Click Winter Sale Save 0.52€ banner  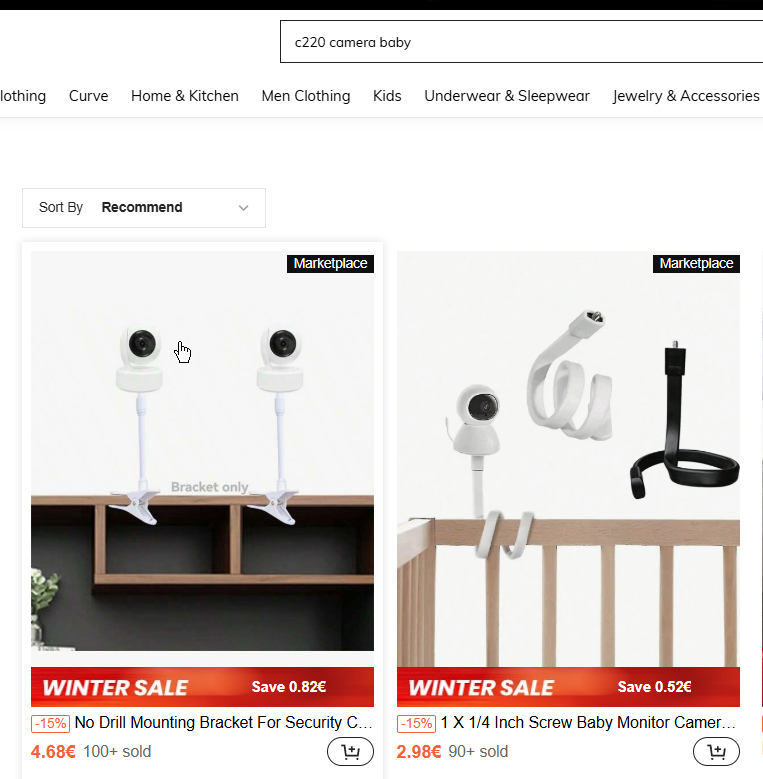(x=568, y=687)
